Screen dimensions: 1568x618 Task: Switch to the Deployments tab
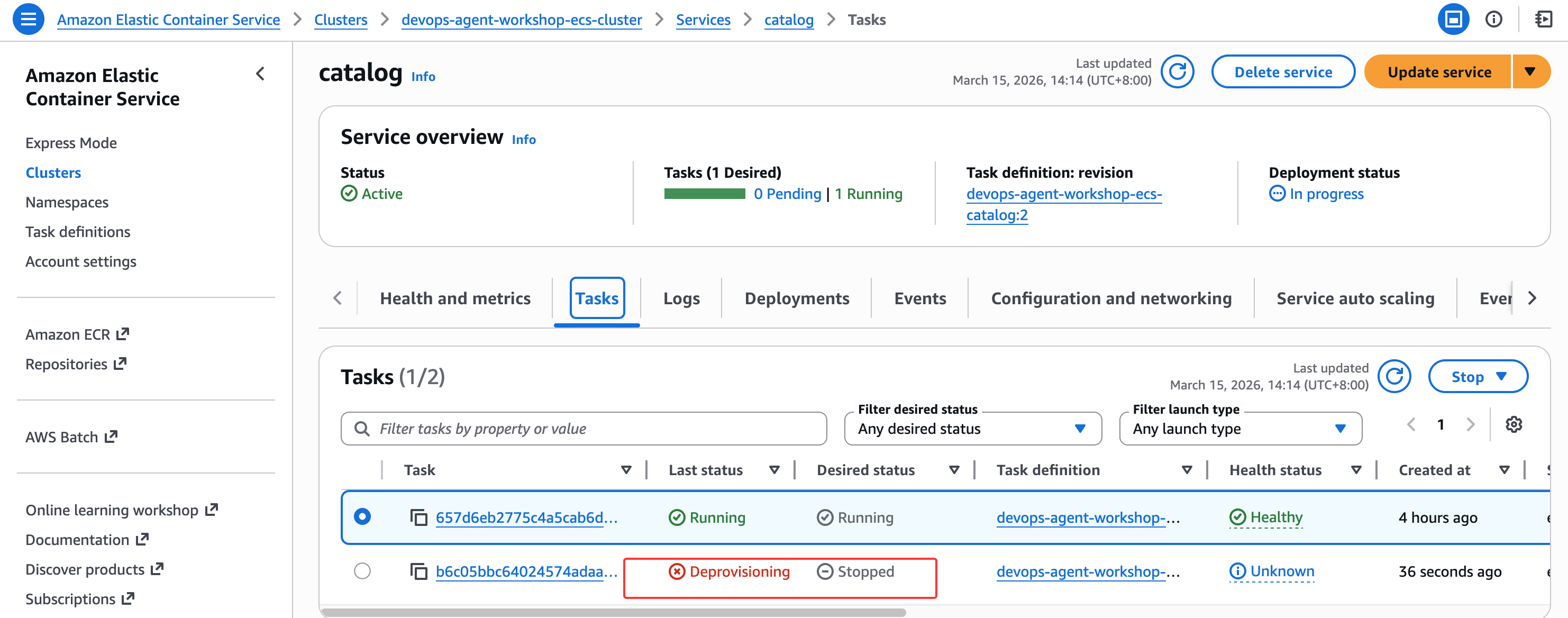tap(796, 298)
